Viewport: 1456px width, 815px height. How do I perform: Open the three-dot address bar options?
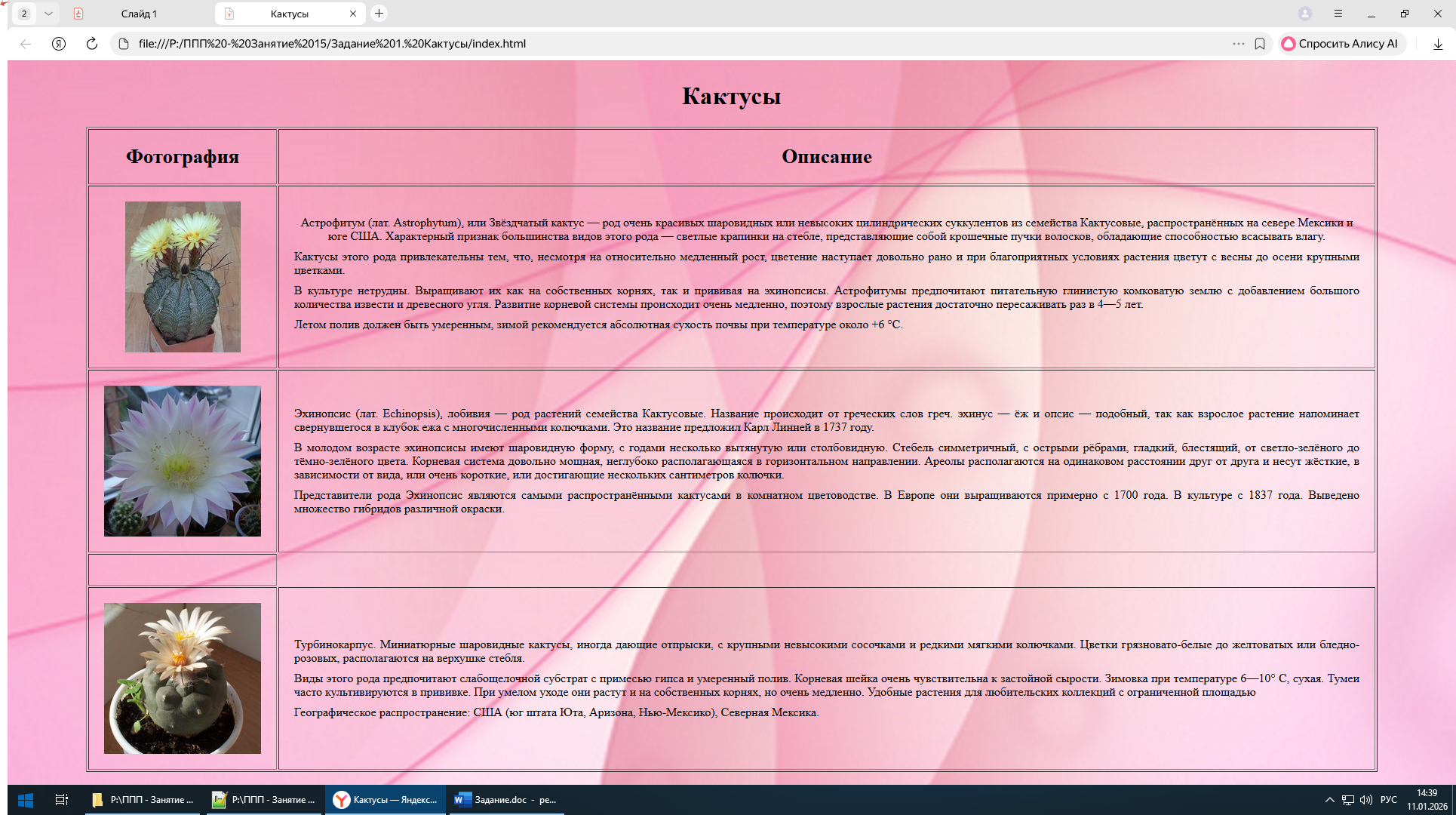[1238, 44]
